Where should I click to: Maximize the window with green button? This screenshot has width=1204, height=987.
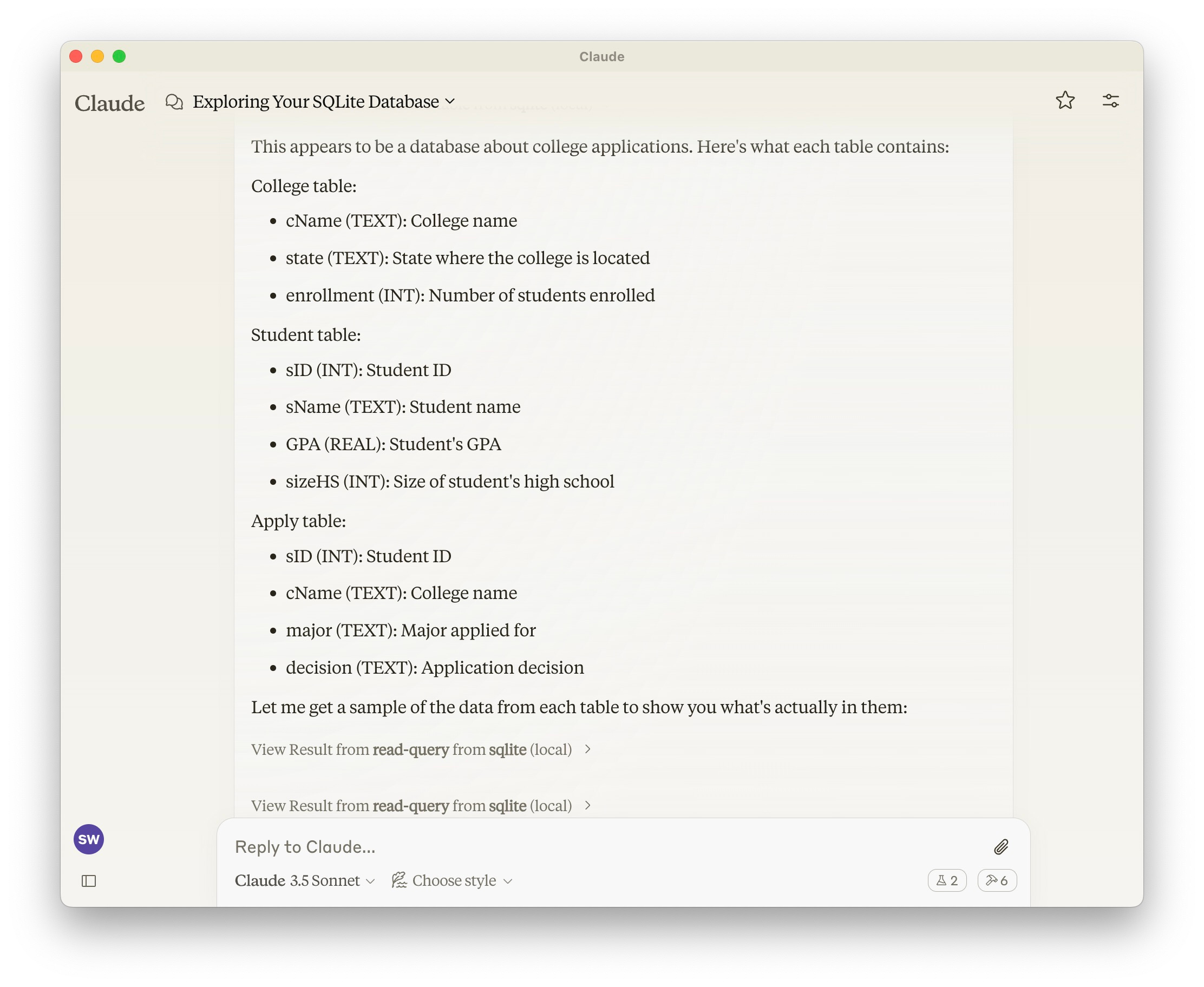point(119,56)
